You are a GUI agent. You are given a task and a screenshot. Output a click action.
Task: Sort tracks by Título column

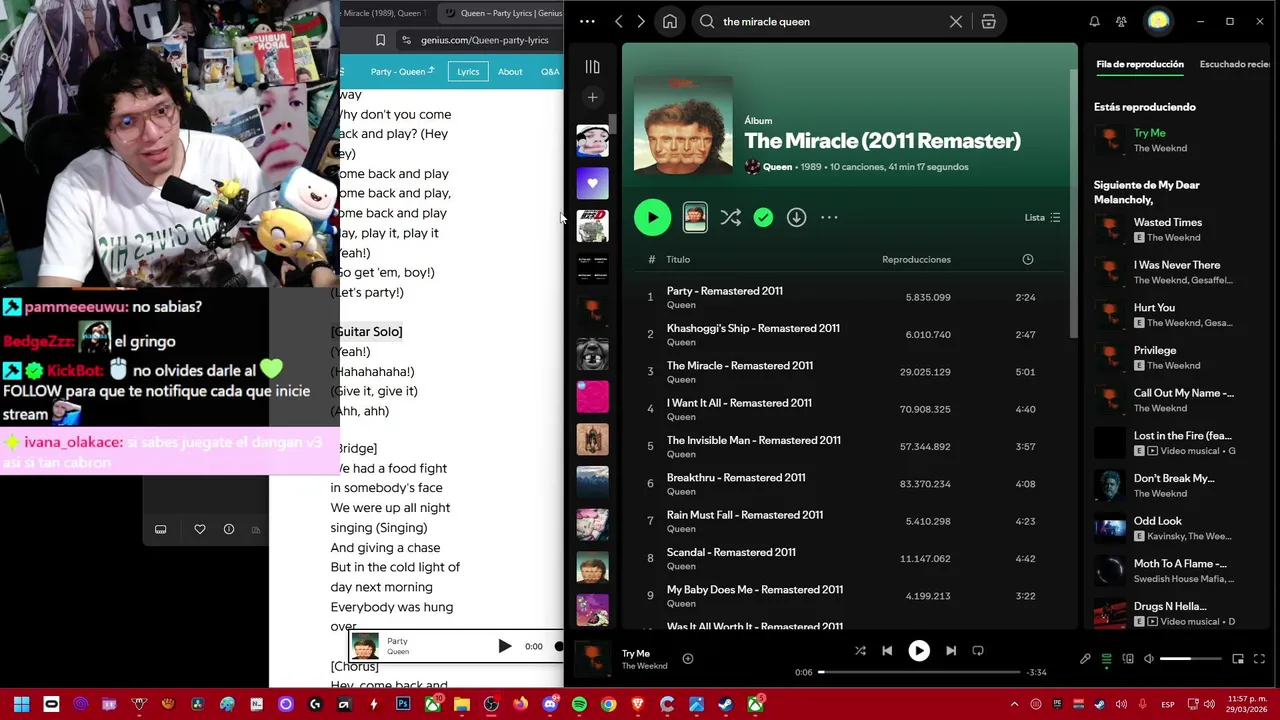tap(678, 259)
